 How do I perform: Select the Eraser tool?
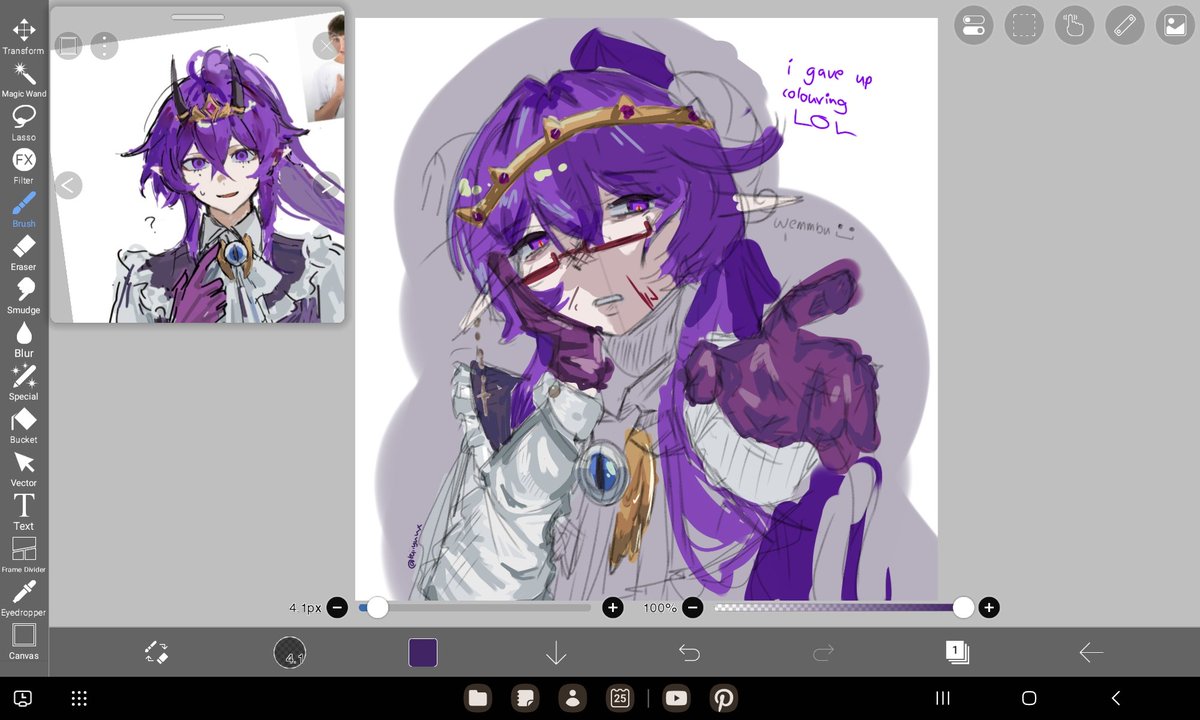click(x=24, y=252)
